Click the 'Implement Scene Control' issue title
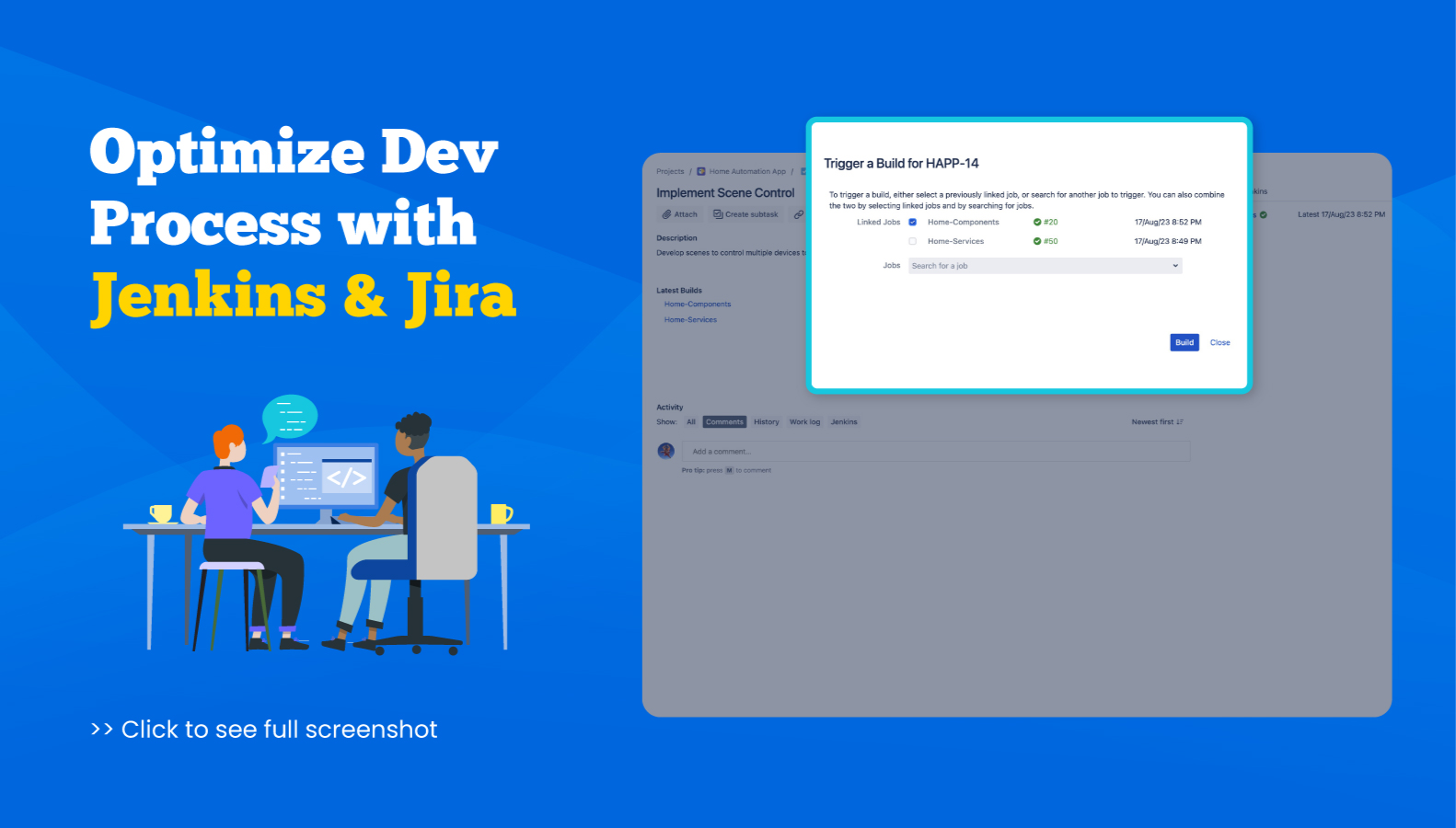Screen dimensions: 1456x828 725,193
